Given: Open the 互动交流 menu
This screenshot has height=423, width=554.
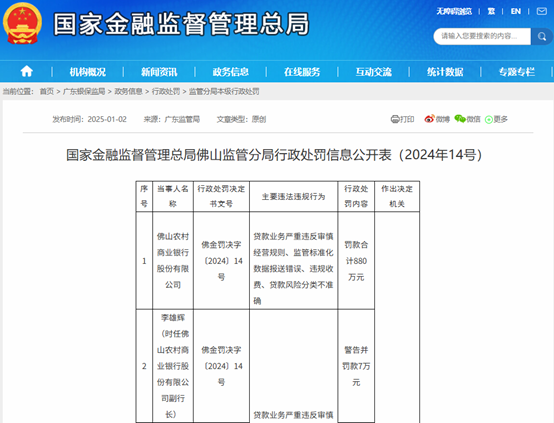Looking at the screenshot, I should tap(373, 72).
